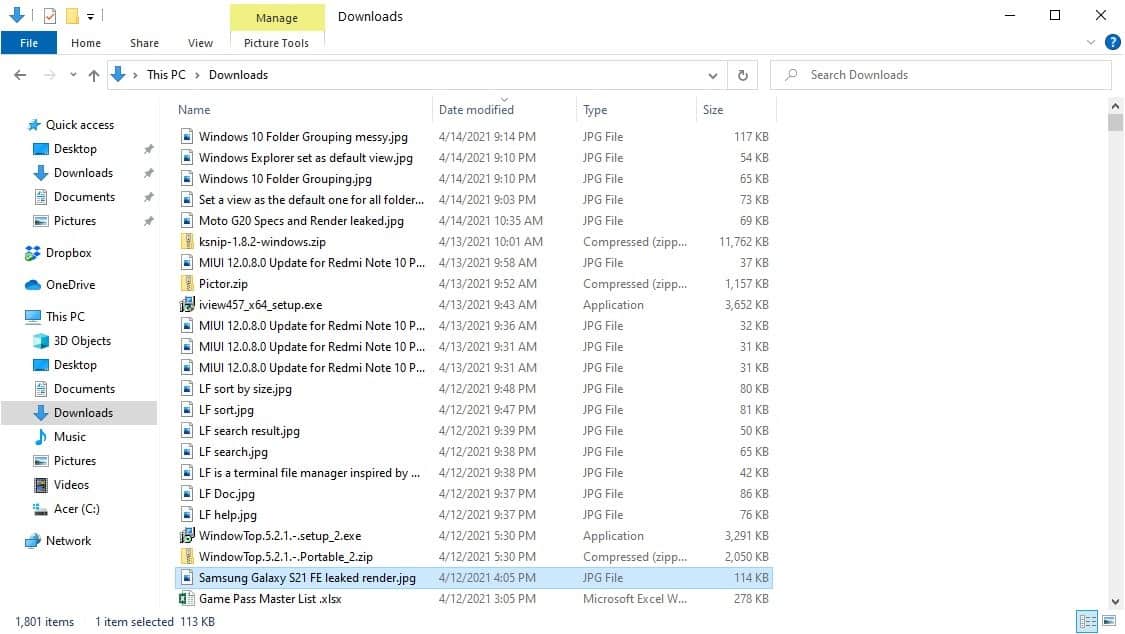
Task: Switch to the Share ribbon tab
Action: coord(144,43)
